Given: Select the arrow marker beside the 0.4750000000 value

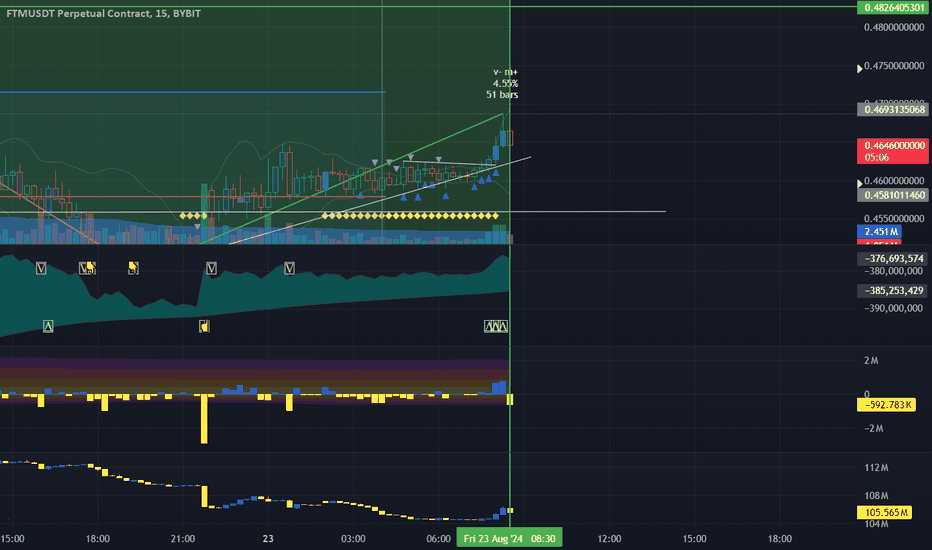Looking at the screenshot, I should (x=859, y=69).
